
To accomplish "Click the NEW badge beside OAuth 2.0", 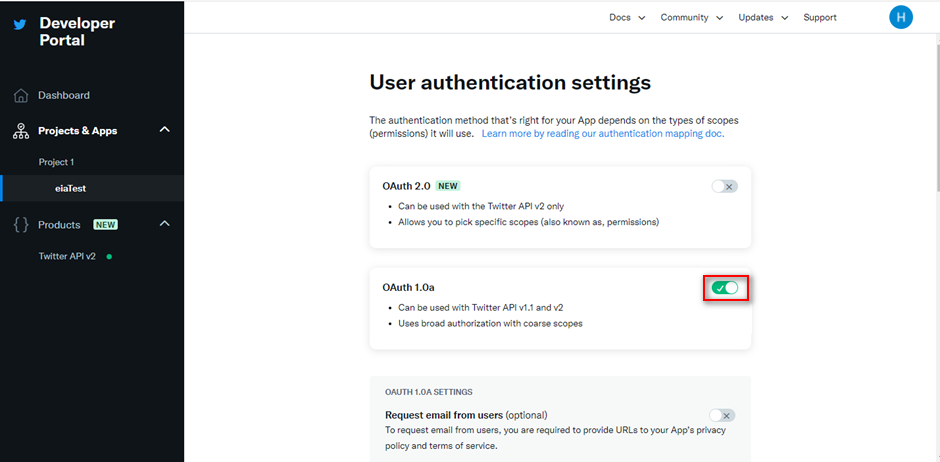I will [x=448, y=186].
